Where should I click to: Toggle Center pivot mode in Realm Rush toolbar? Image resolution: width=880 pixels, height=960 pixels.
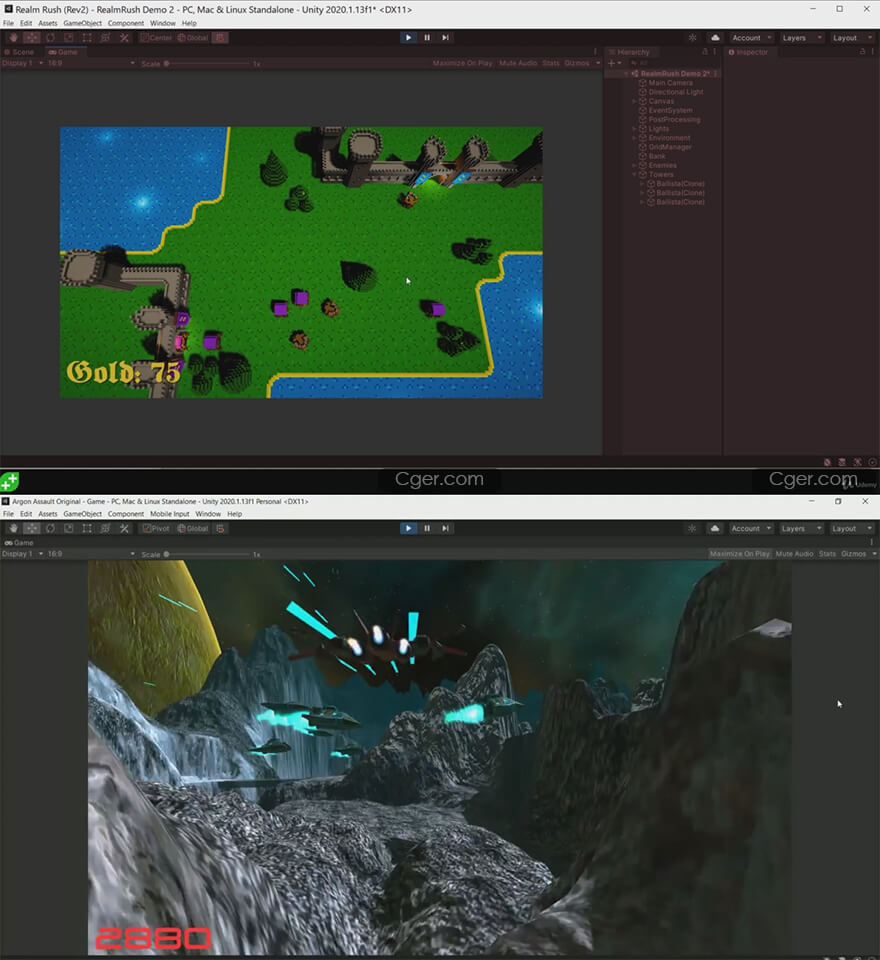(156, 38)
